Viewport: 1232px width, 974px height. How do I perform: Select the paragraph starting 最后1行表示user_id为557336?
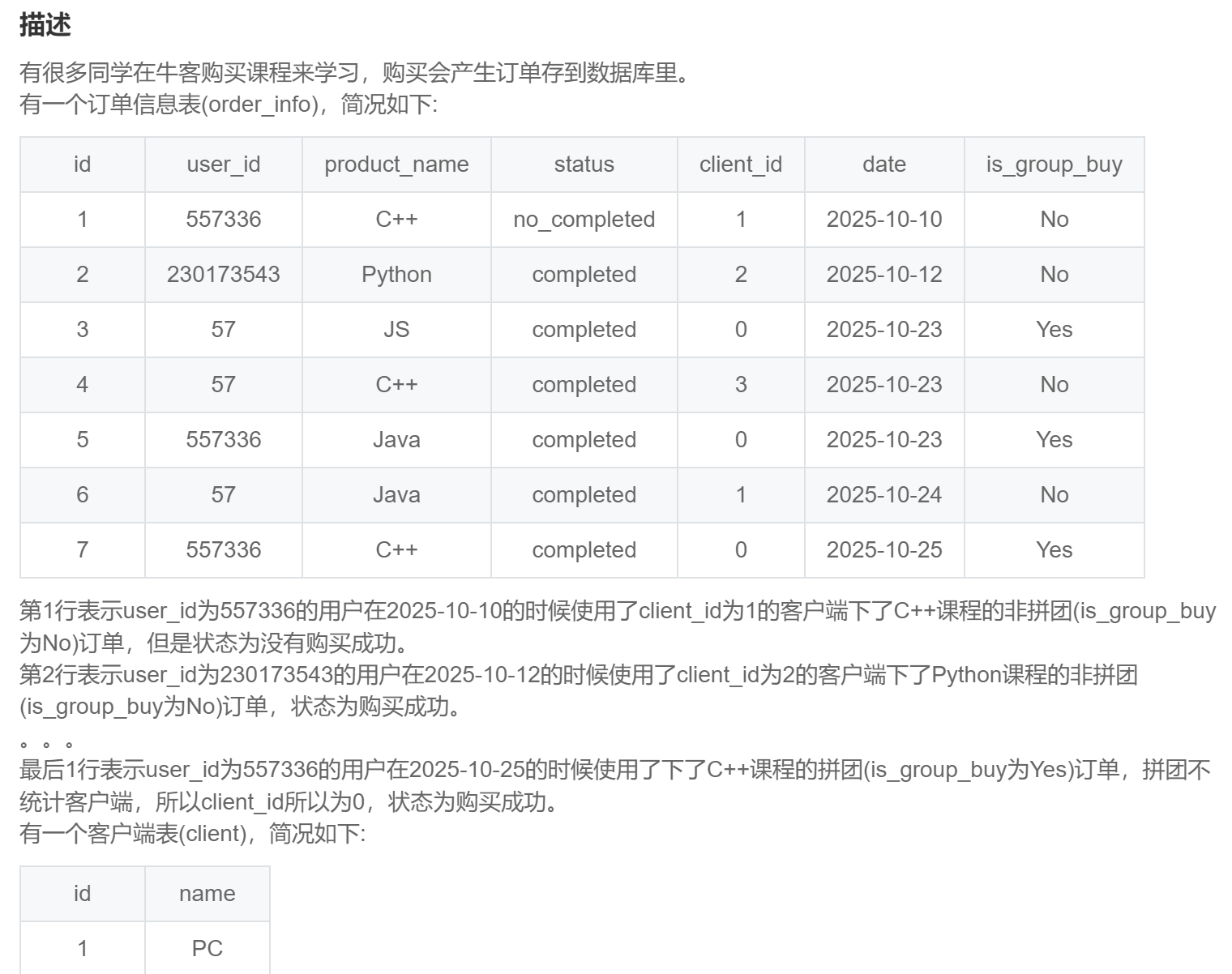click(615, 785)
